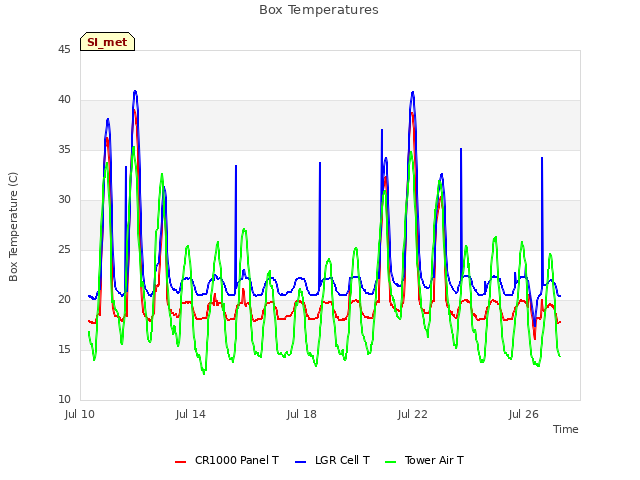The height and width of the screenshot is (480, 640).
Task: Click the 35 y-axis tick label
Action: [x=64, y=149]
